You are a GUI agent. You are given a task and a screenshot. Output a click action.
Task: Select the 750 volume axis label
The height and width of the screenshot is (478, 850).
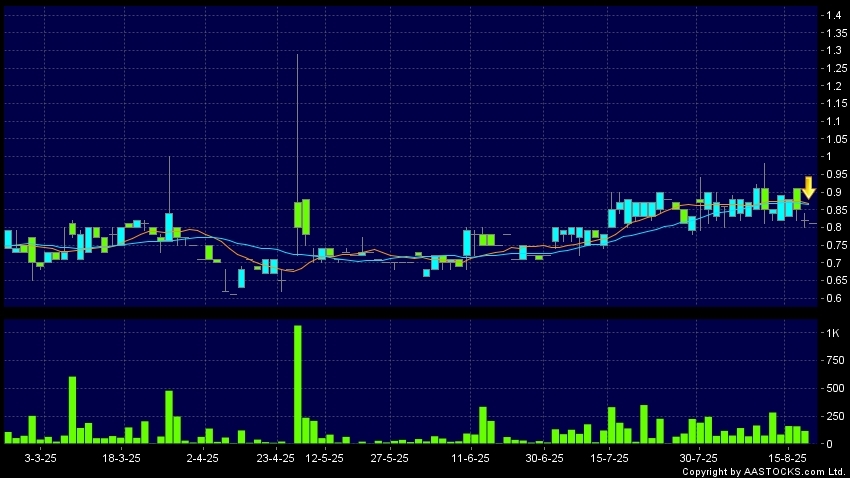835,360
